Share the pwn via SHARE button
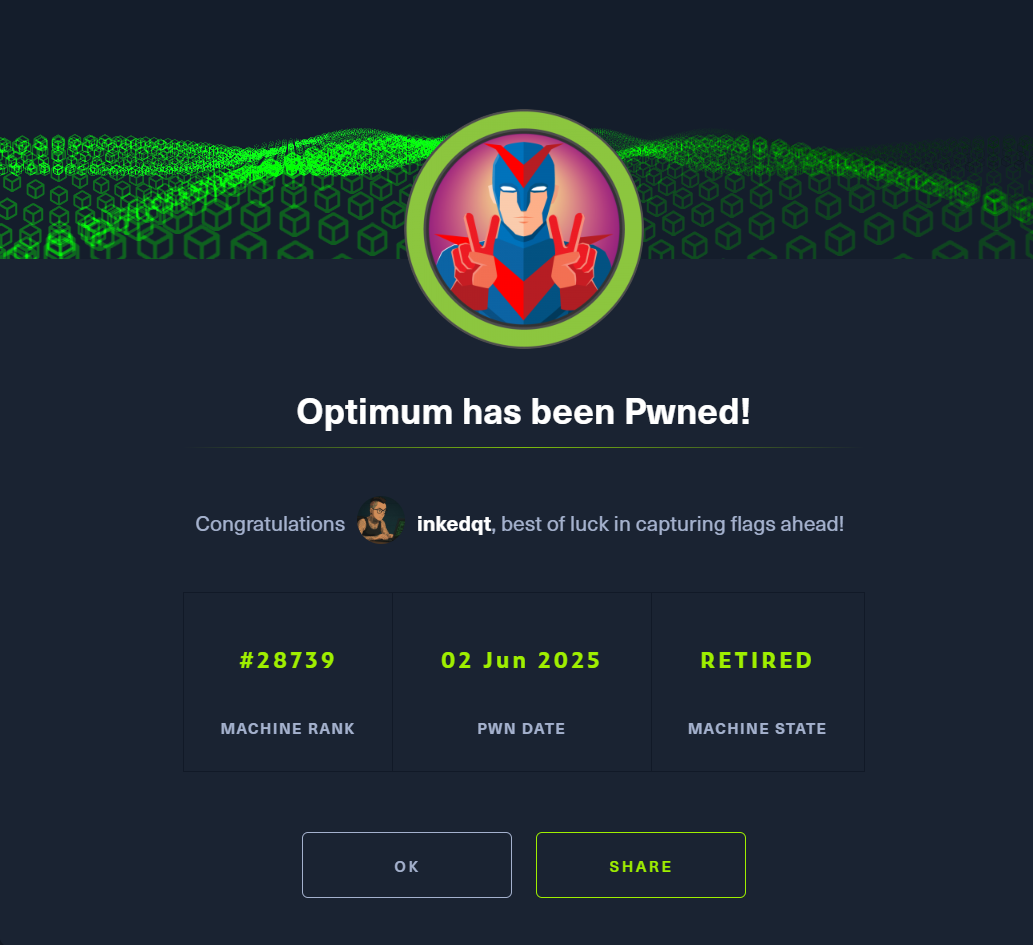 640,865
